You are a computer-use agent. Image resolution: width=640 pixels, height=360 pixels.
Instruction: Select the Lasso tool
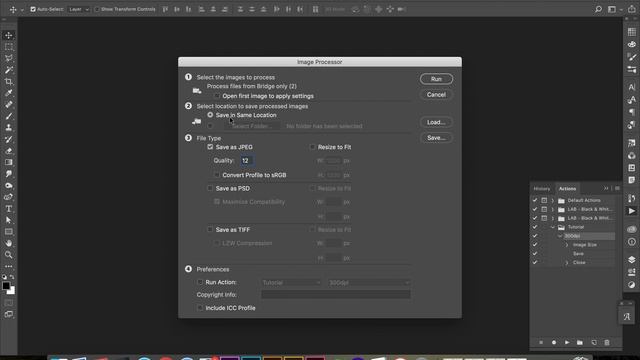click(9, 58)
